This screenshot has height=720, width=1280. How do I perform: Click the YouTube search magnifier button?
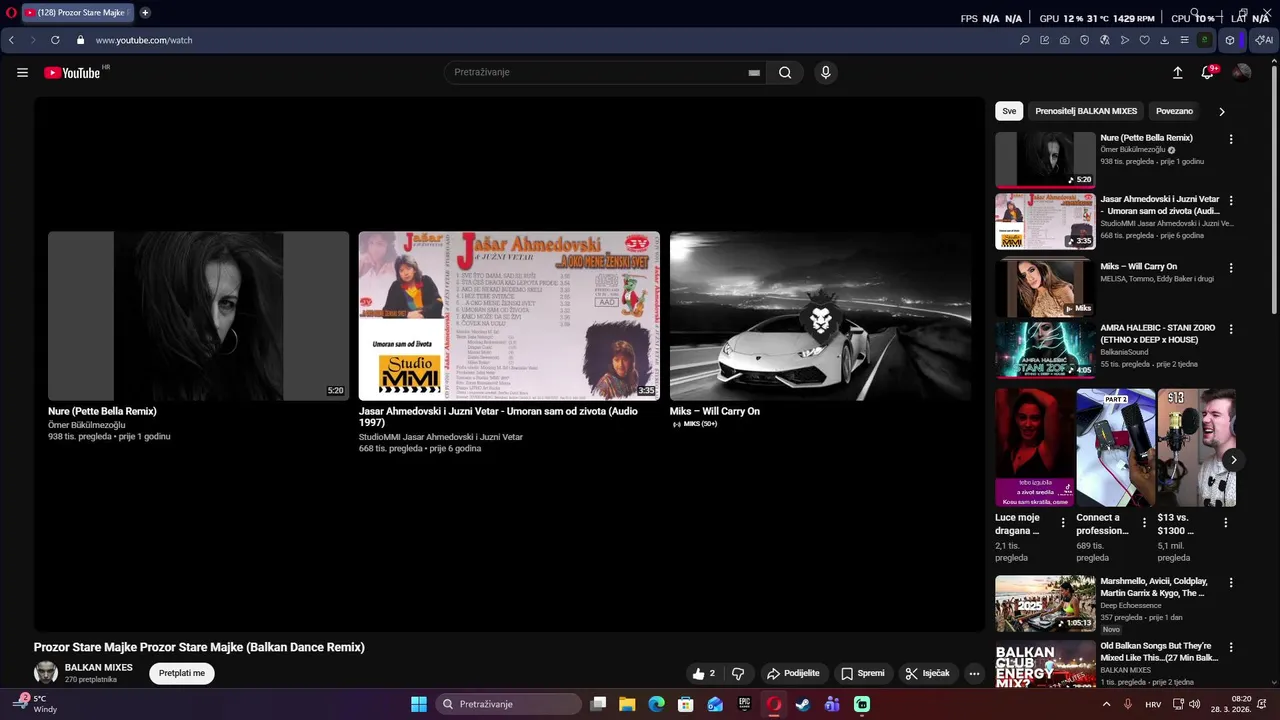pos(785,72)
